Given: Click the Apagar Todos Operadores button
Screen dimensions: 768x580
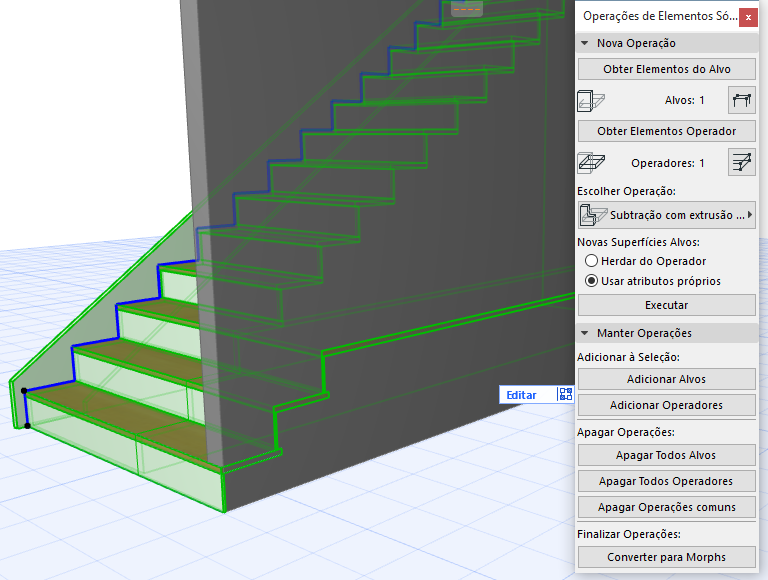Looking at the screenshot, I should (667, 481).
